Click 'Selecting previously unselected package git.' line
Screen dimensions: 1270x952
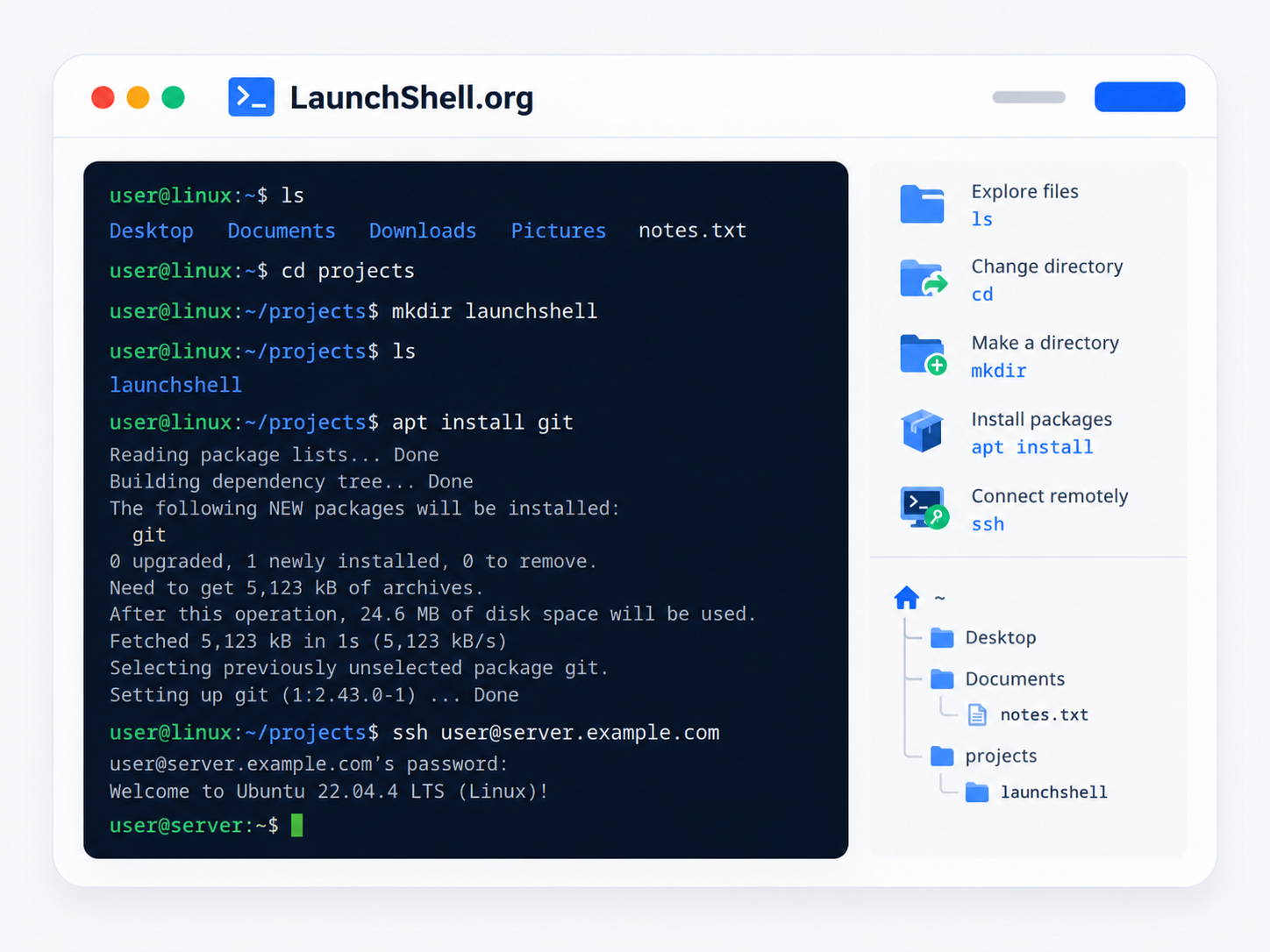(x=359, y=668)
